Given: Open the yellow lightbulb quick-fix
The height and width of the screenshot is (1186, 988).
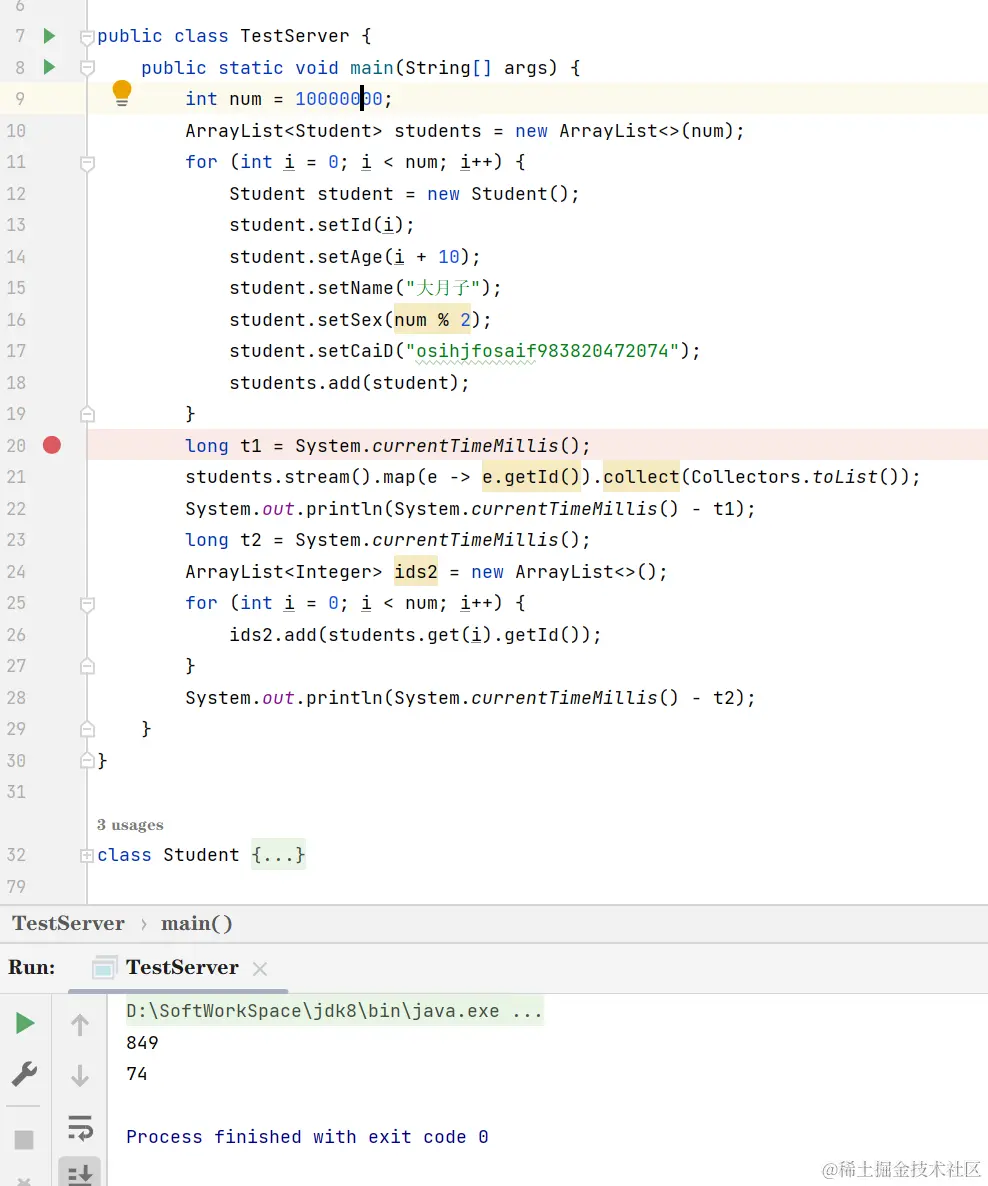Looking at the screenshot, I should click(x=122, y=94).
